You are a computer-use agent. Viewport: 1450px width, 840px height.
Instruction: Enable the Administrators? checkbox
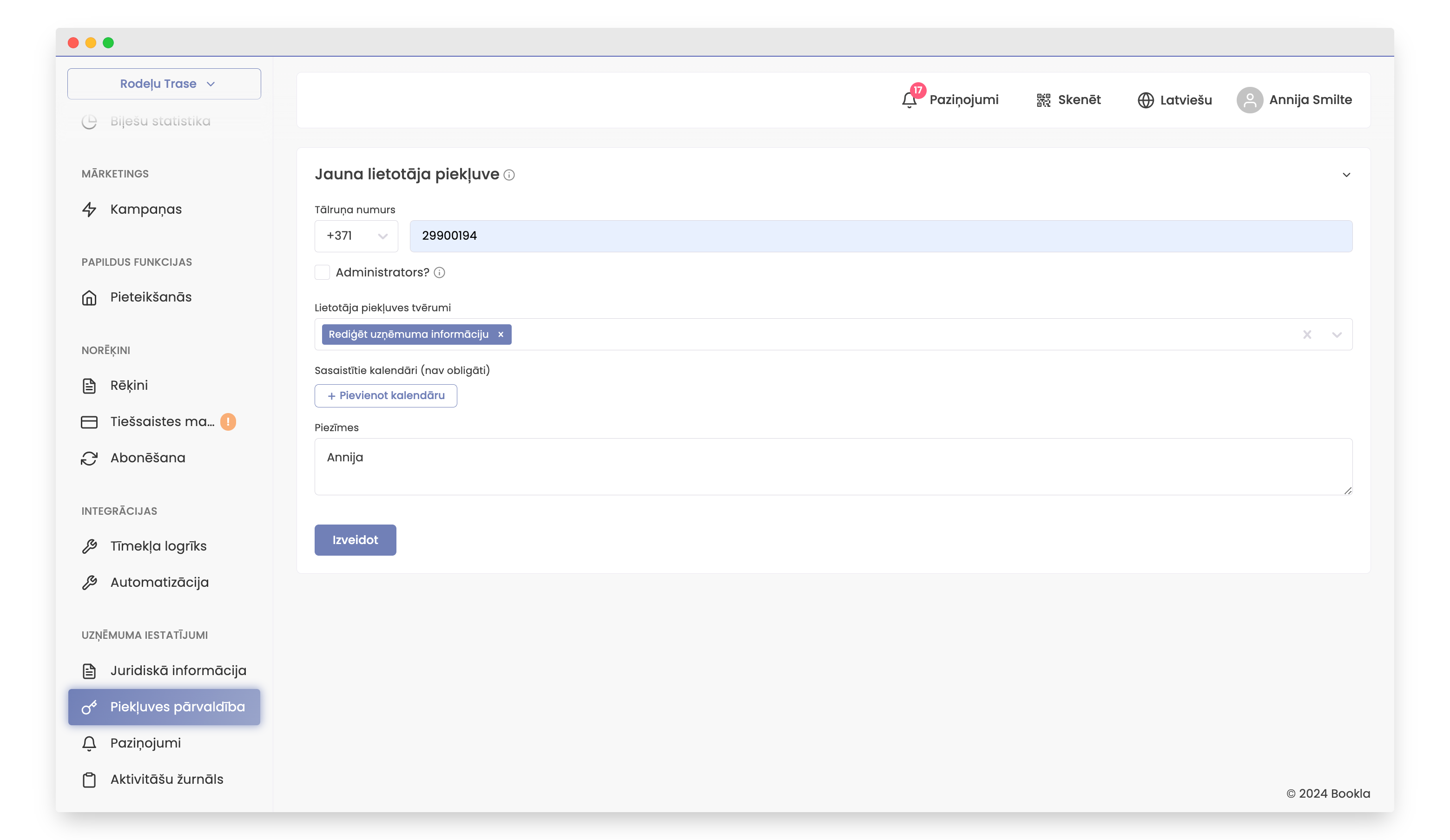pos(322,272)
